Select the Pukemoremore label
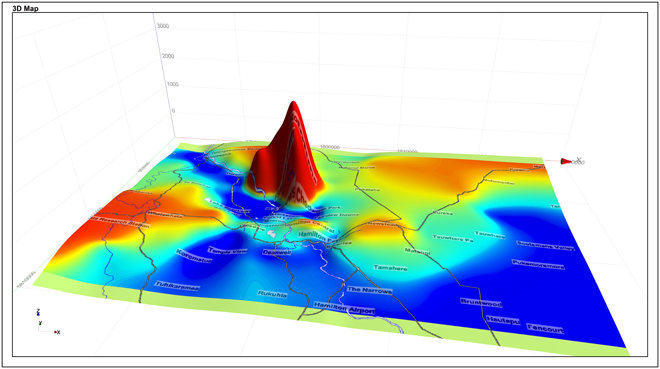Image resolution: width=660 pixels, height=369 pixels. [538, 264]
